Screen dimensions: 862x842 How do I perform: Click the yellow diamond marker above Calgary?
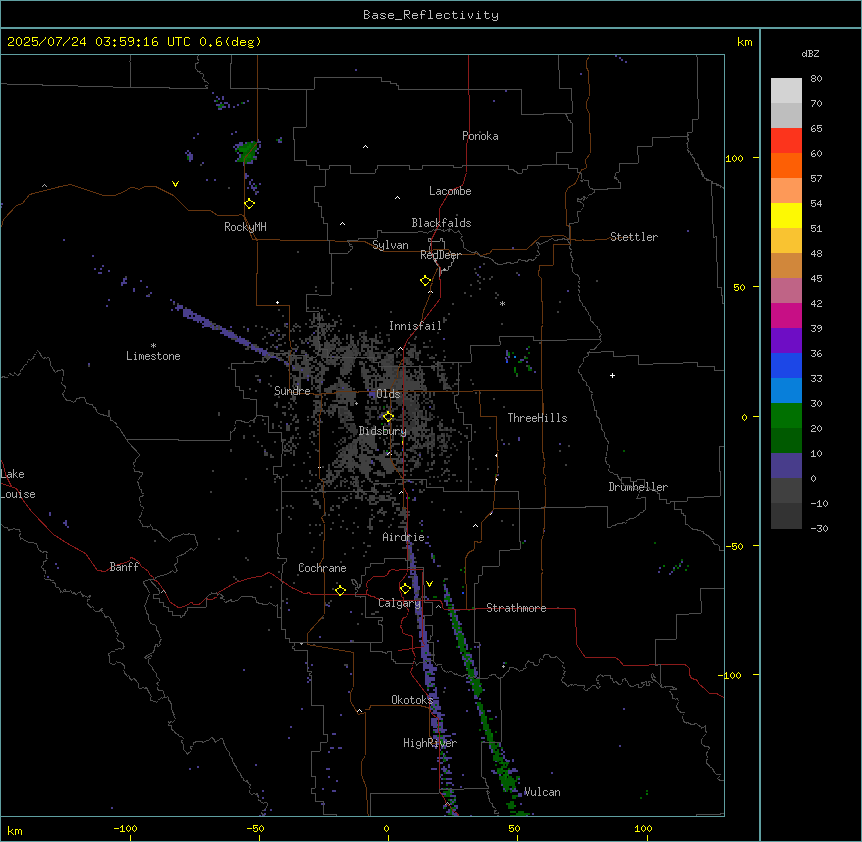tap(405, 589)
